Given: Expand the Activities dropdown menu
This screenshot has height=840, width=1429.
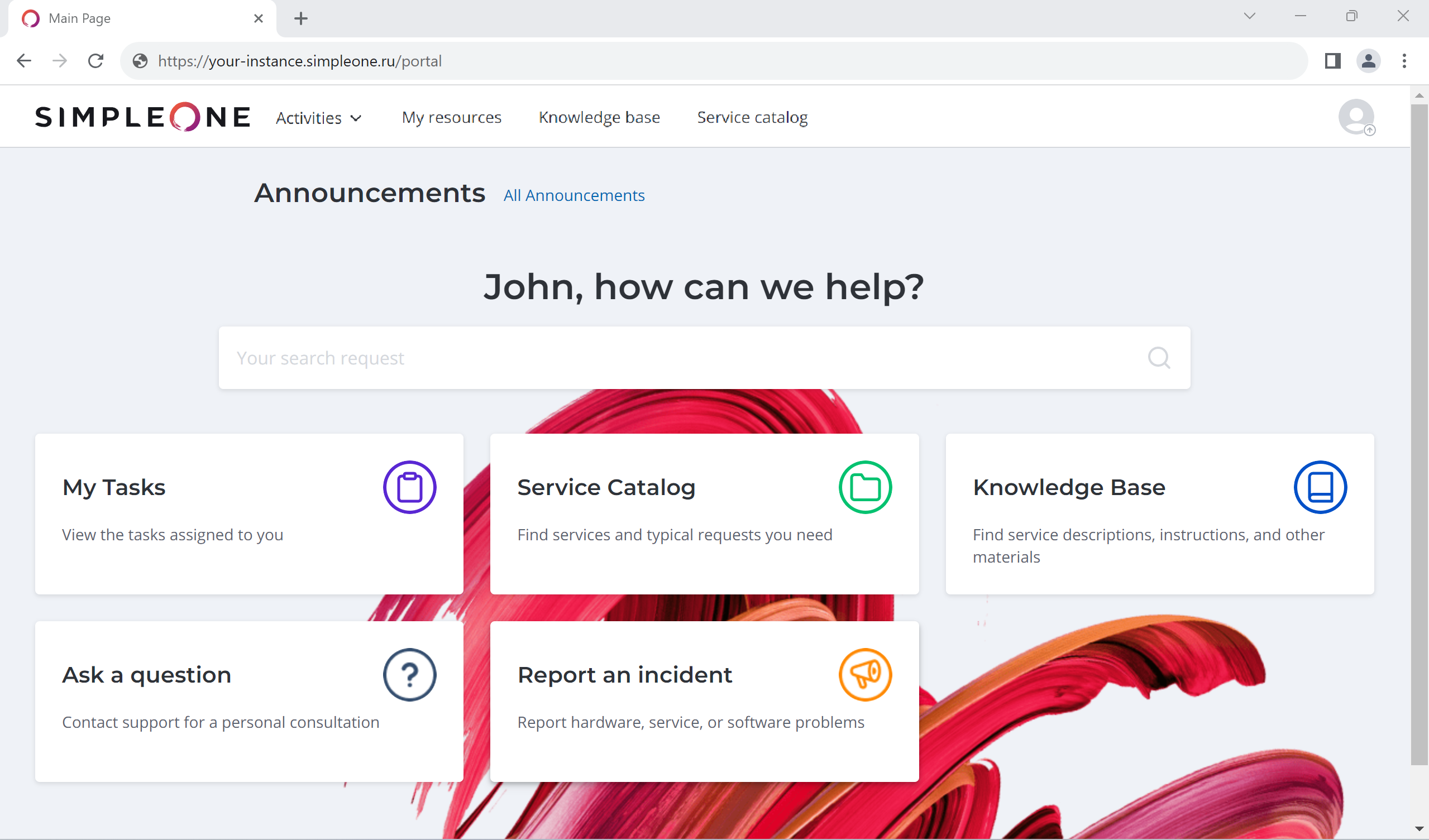Looking at the screenshot, I should coord(319,118).
